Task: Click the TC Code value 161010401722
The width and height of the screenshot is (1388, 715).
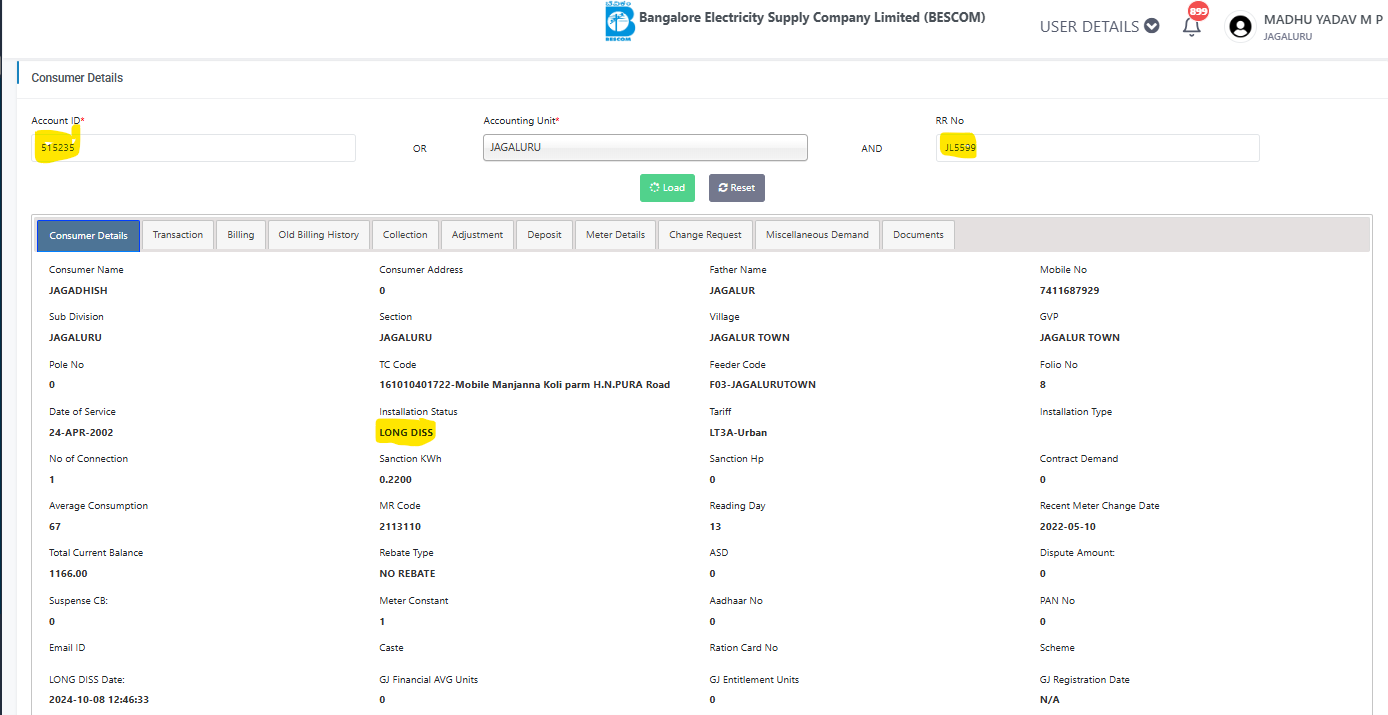Action: pyautogui.click(x=525, y=385)
